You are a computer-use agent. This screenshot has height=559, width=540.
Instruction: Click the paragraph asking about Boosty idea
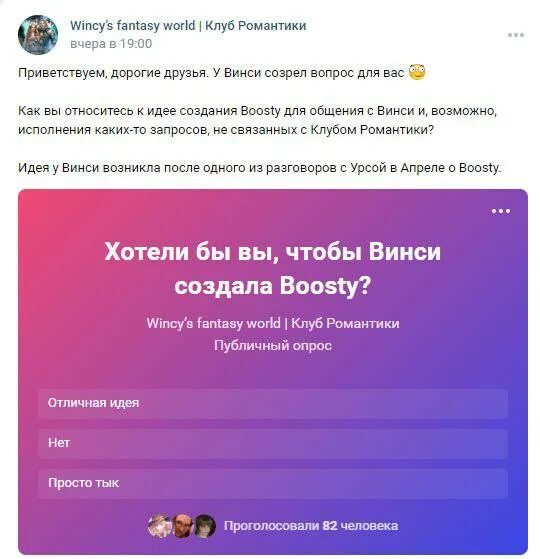point(257,120)
